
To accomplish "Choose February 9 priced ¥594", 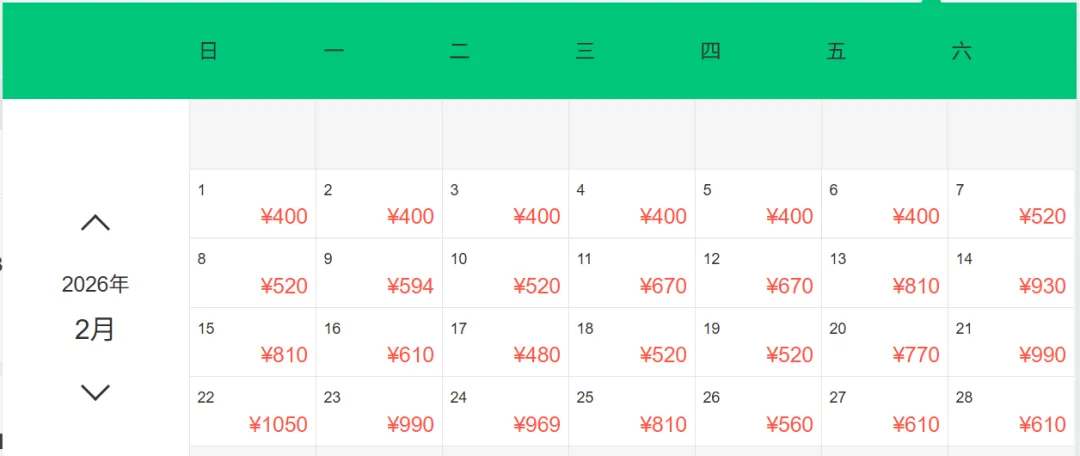I will pos(379,273).
